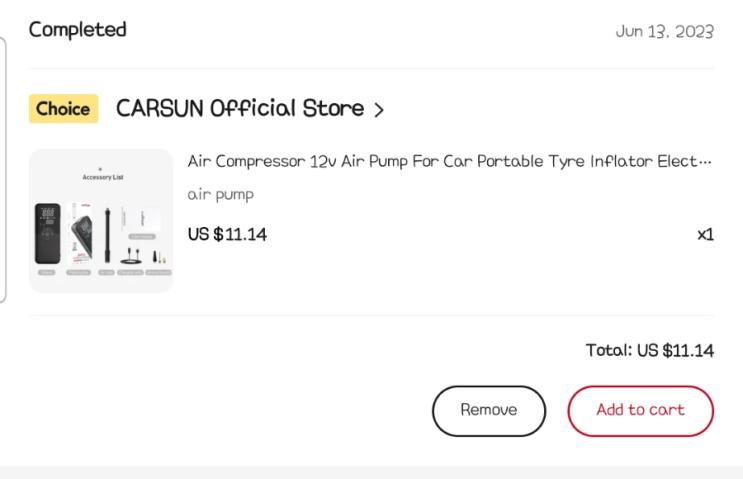The height and width of the screenshot is (479, 743).
Task: Click the Completed order status label
Action: tap(78, 29)
